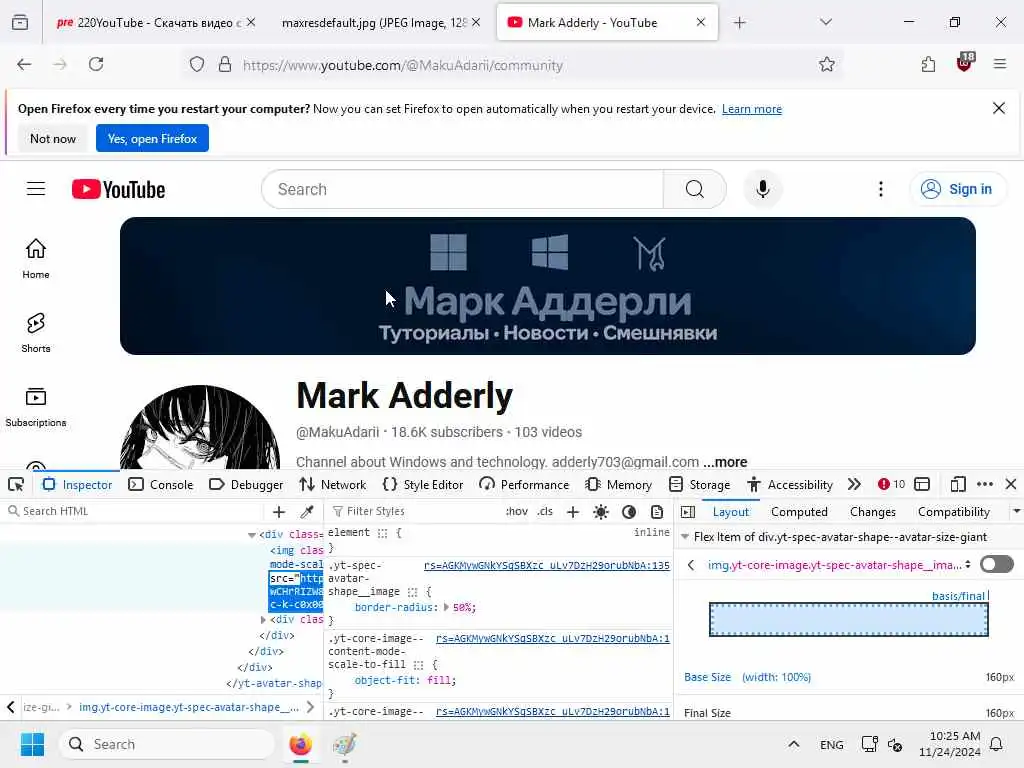
Task: Toggle .cls class panel
Action: coord(545,511)
